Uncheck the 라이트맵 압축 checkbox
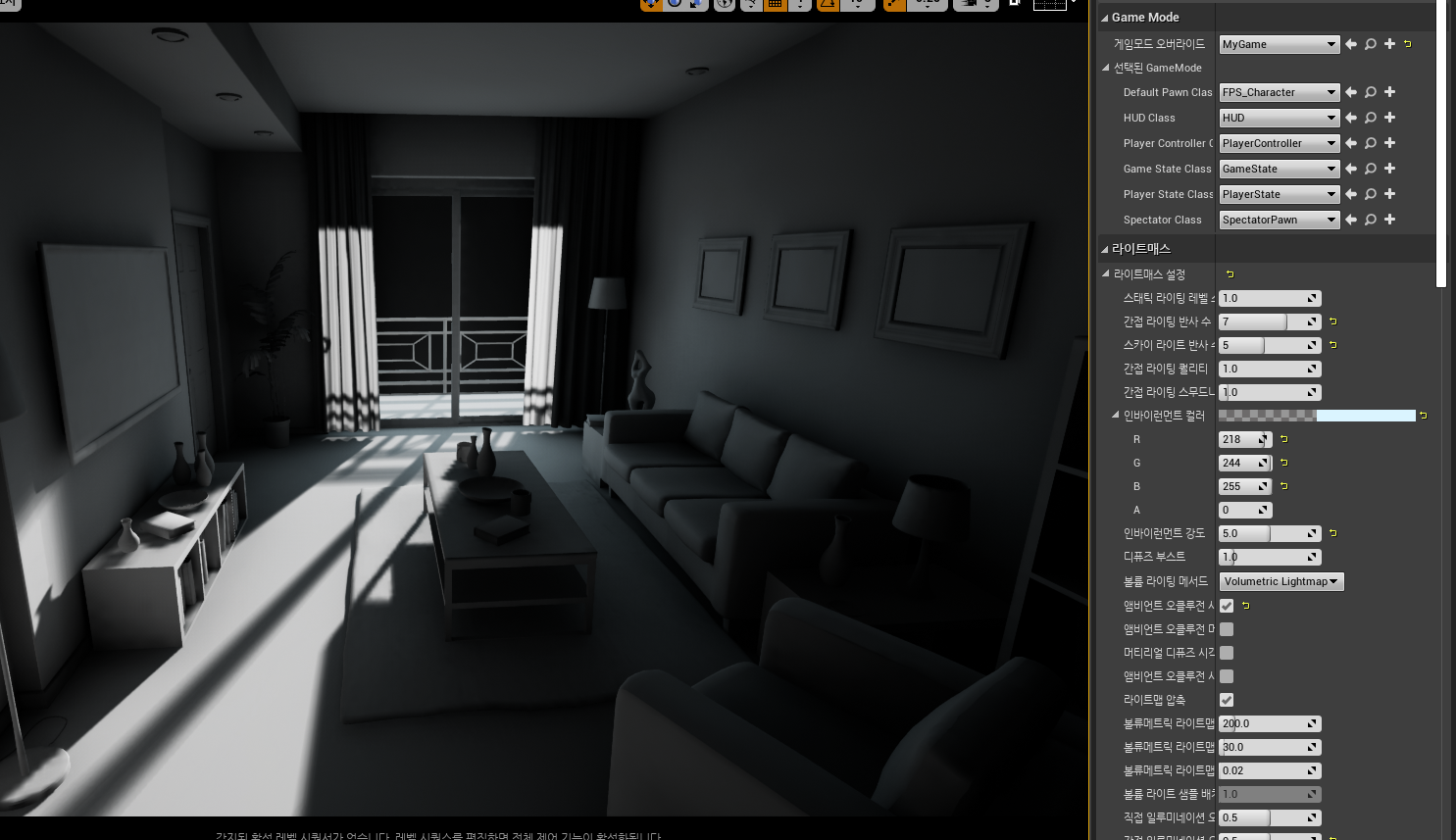Image resolution: width=1456 pixels, height=840 pixels. click(x=1227, y=700)
